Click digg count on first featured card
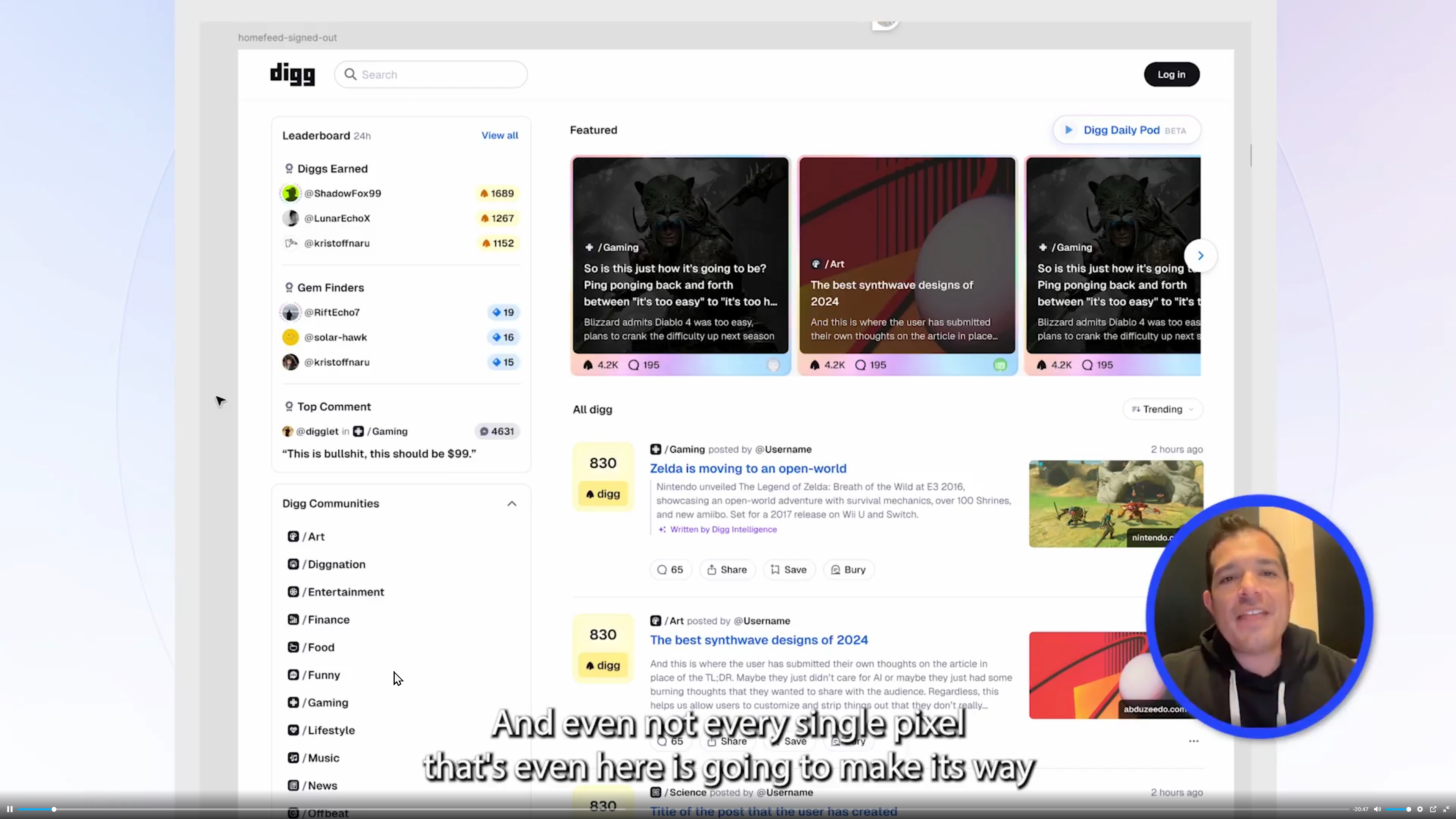The height and width of the screenshot is (819, 1456). click(x=600, y=365)
